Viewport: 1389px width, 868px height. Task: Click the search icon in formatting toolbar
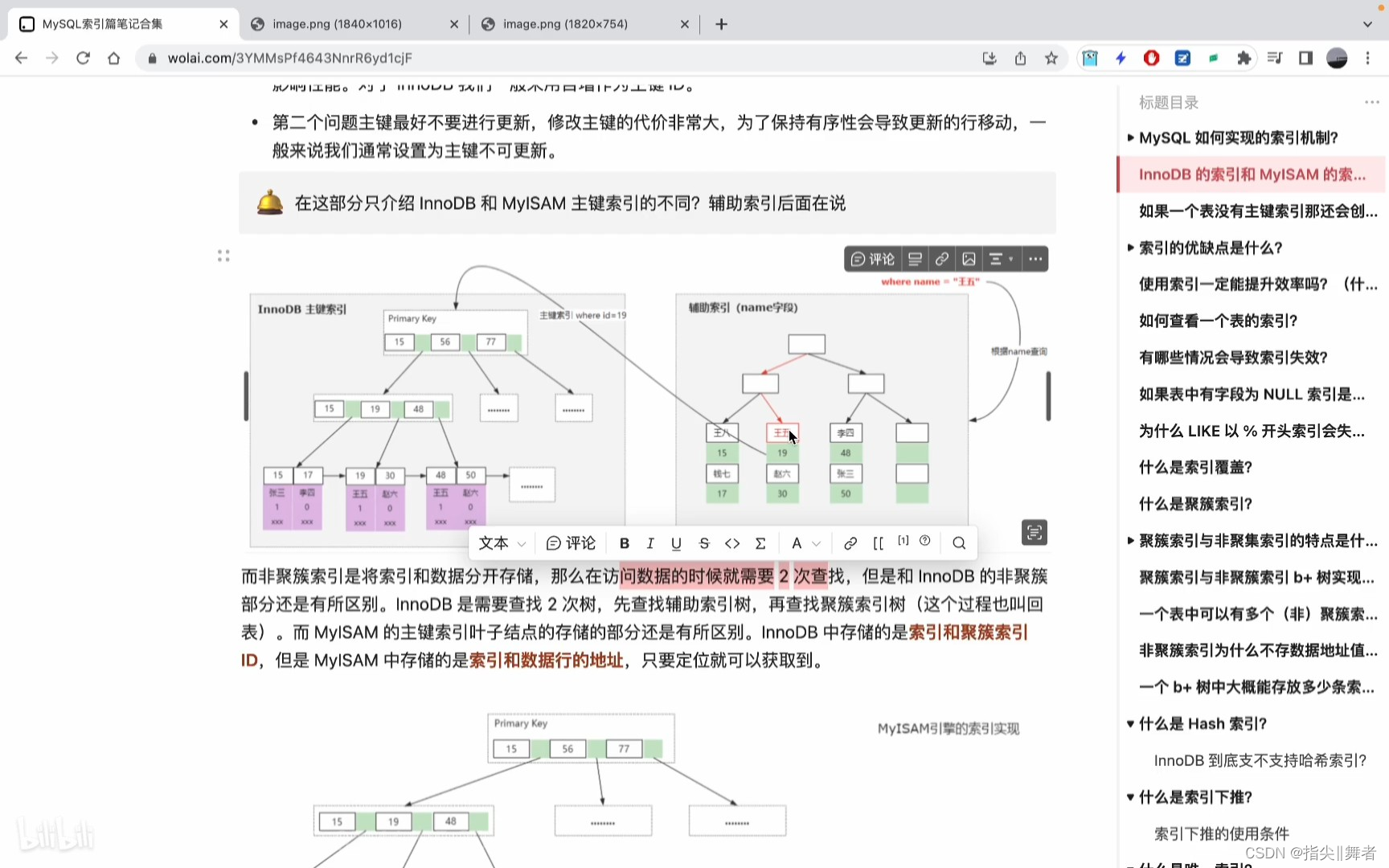pyautogui.click(x=959, y=543)
